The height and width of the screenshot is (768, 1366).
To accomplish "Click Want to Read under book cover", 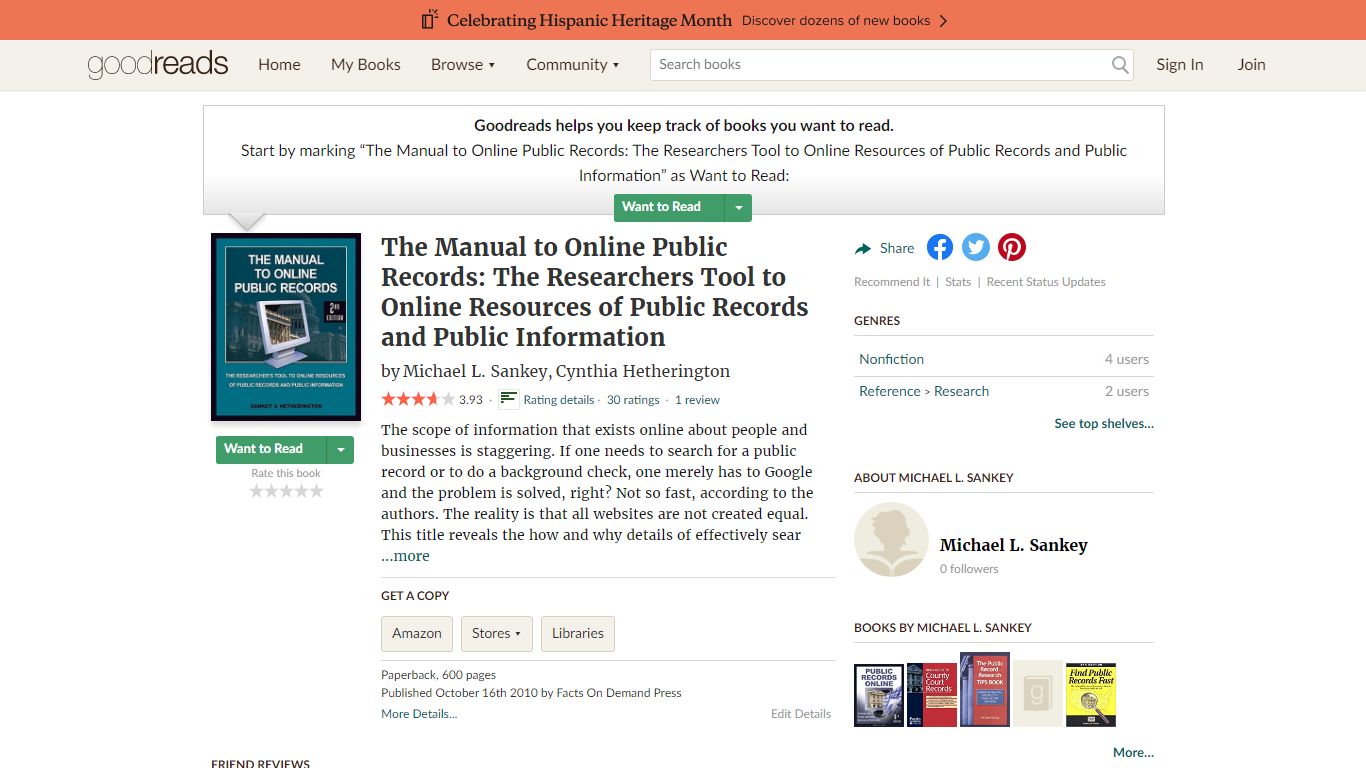I will click(271, 449).
